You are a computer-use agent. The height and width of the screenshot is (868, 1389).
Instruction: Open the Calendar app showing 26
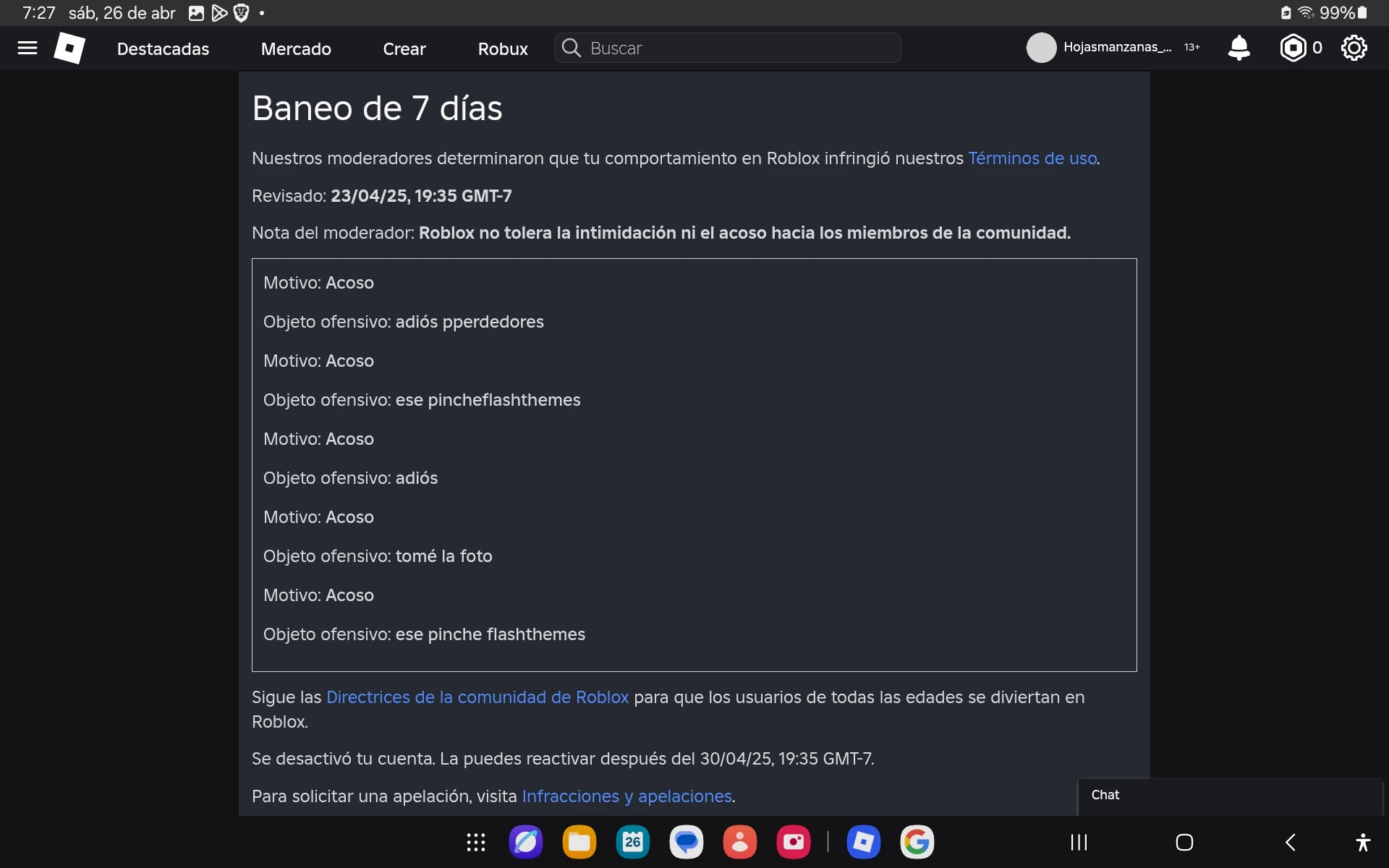coord(633,842)
